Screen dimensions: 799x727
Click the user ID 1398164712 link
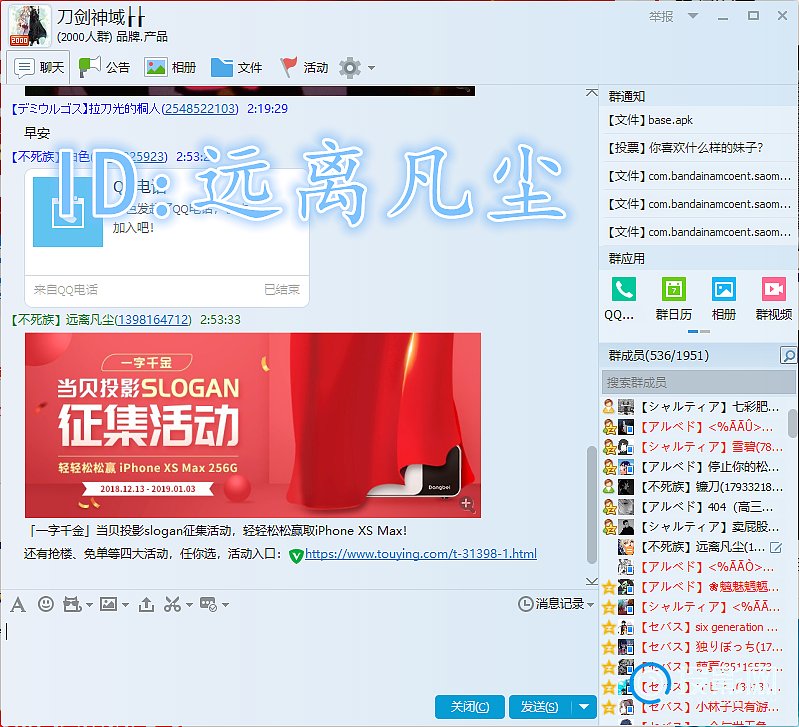(153, 320)
